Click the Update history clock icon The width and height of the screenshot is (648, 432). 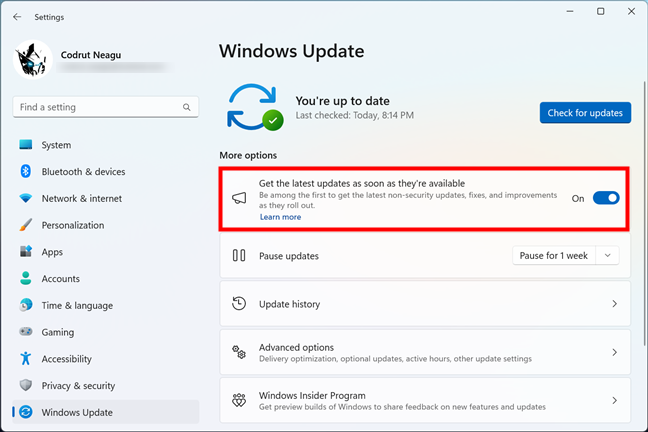(x=239, y=304)
